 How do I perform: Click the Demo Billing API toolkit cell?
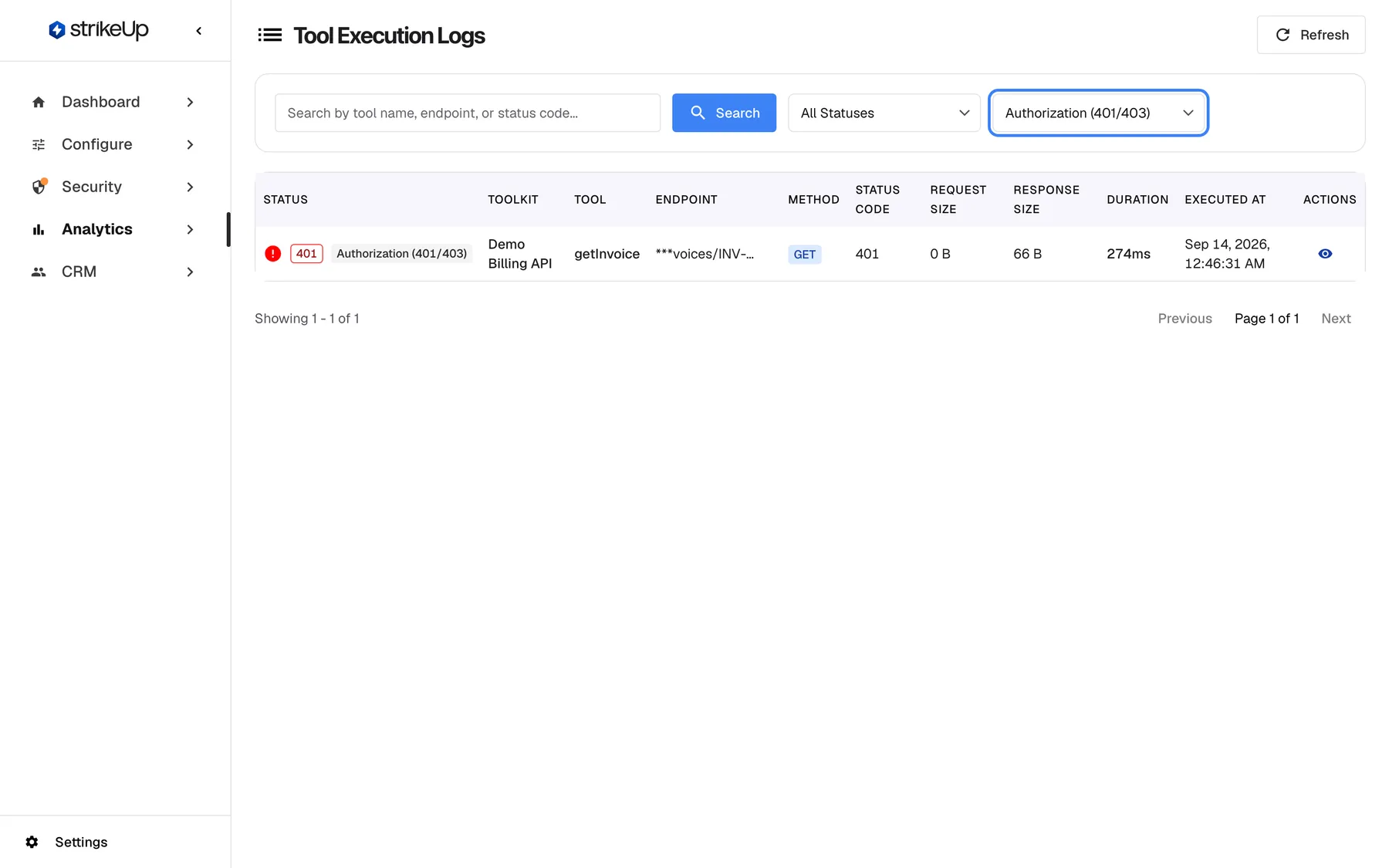pos(520,254)
